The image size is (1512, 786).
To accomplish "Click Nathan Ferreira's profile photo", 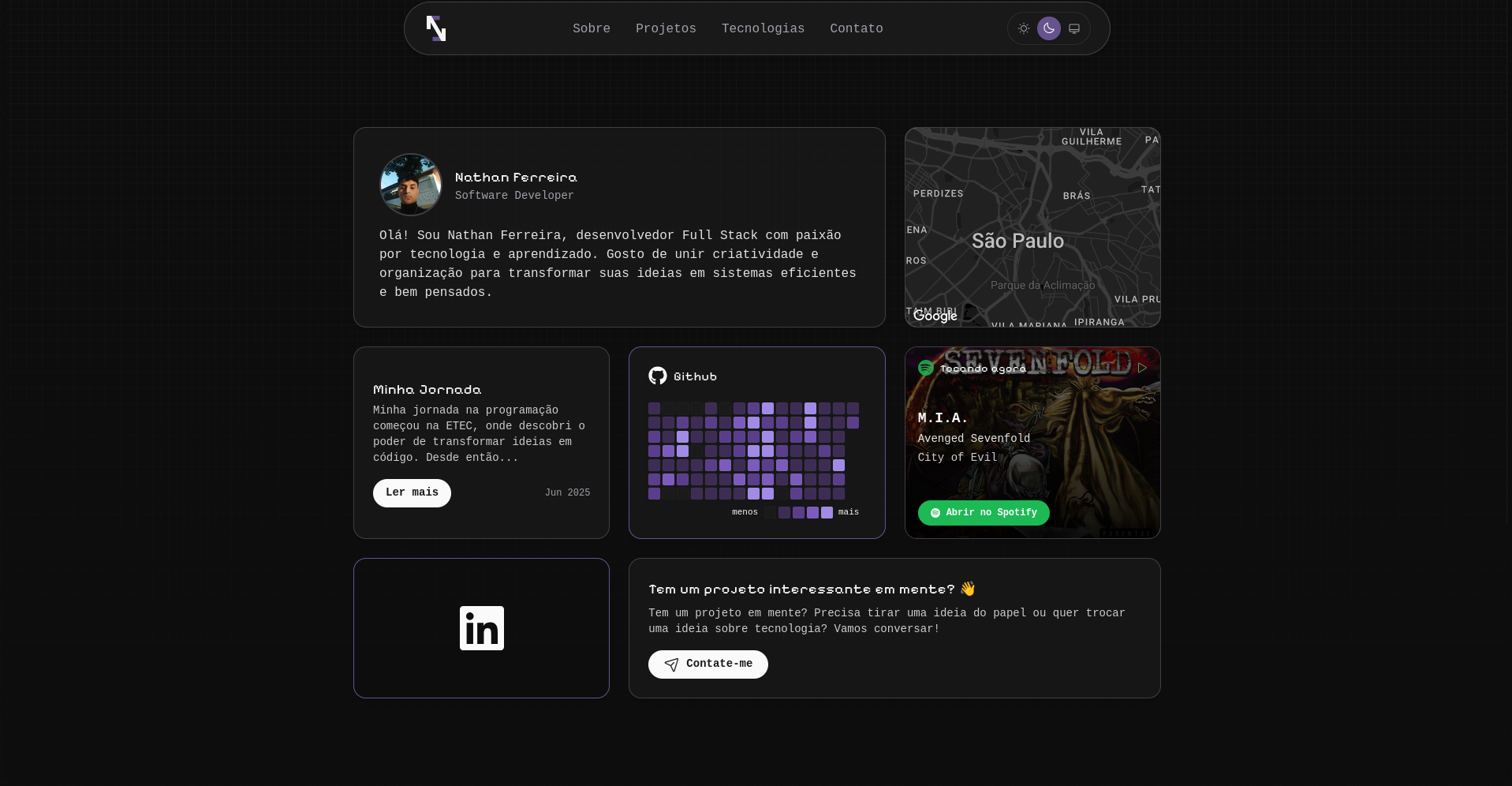I will coord(410,185).
